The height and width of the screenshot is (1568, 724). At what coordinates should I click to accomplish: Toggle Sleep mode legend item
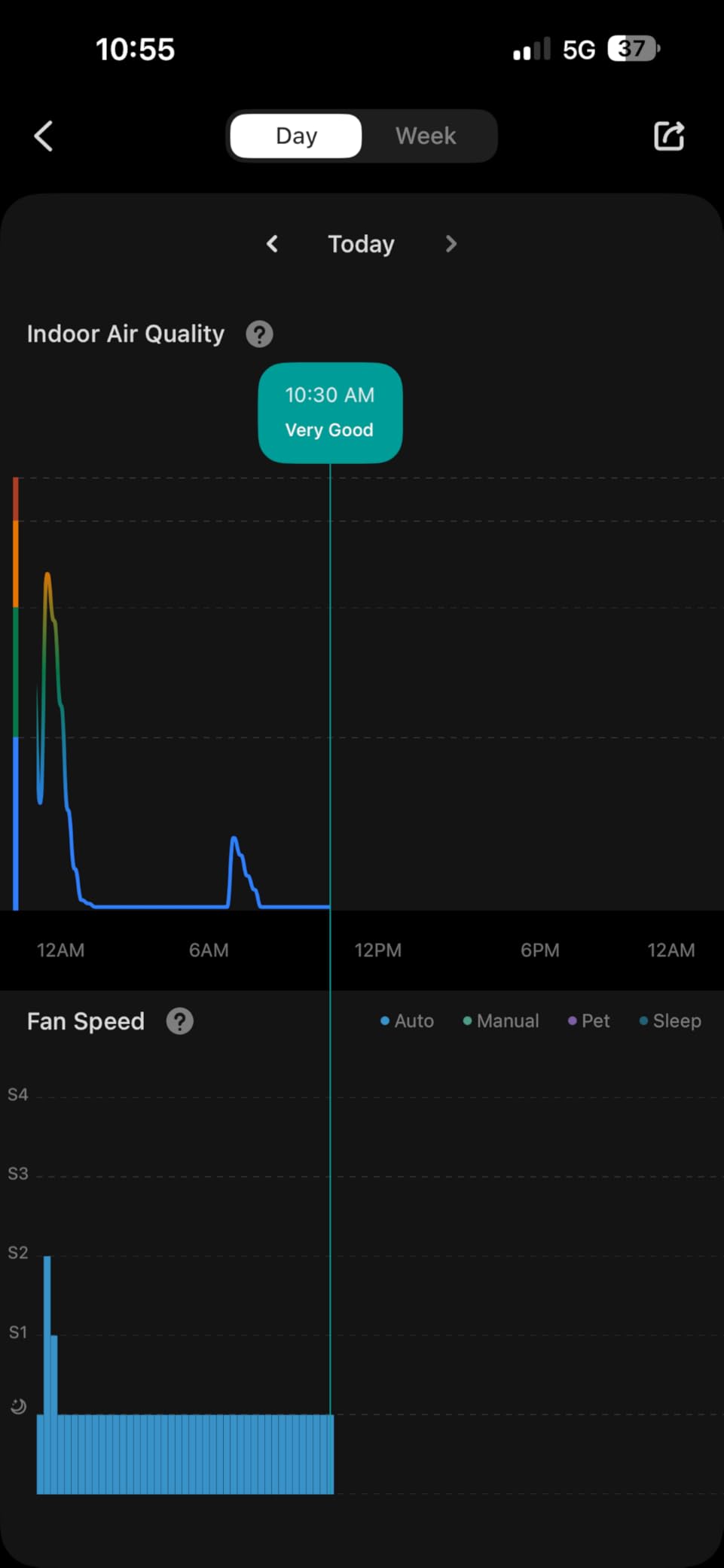tap(670, 1021)
